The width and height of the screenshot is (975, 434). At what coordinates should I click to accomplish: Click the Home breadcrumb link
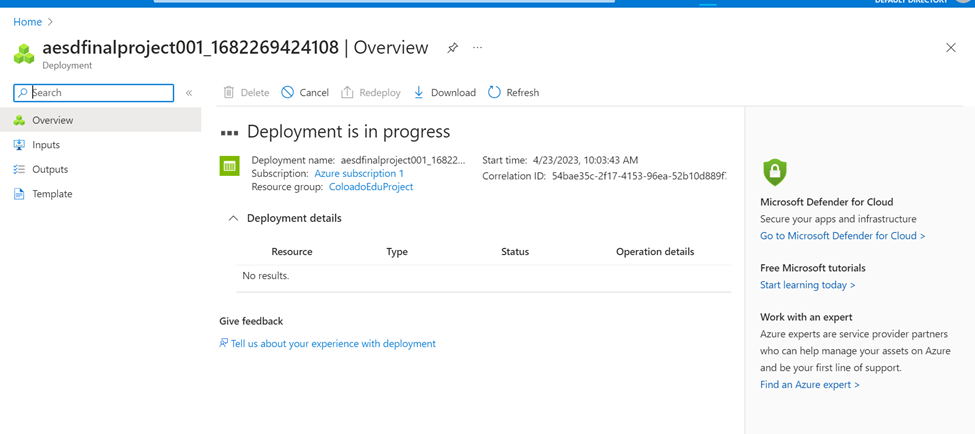coord(27,22)
